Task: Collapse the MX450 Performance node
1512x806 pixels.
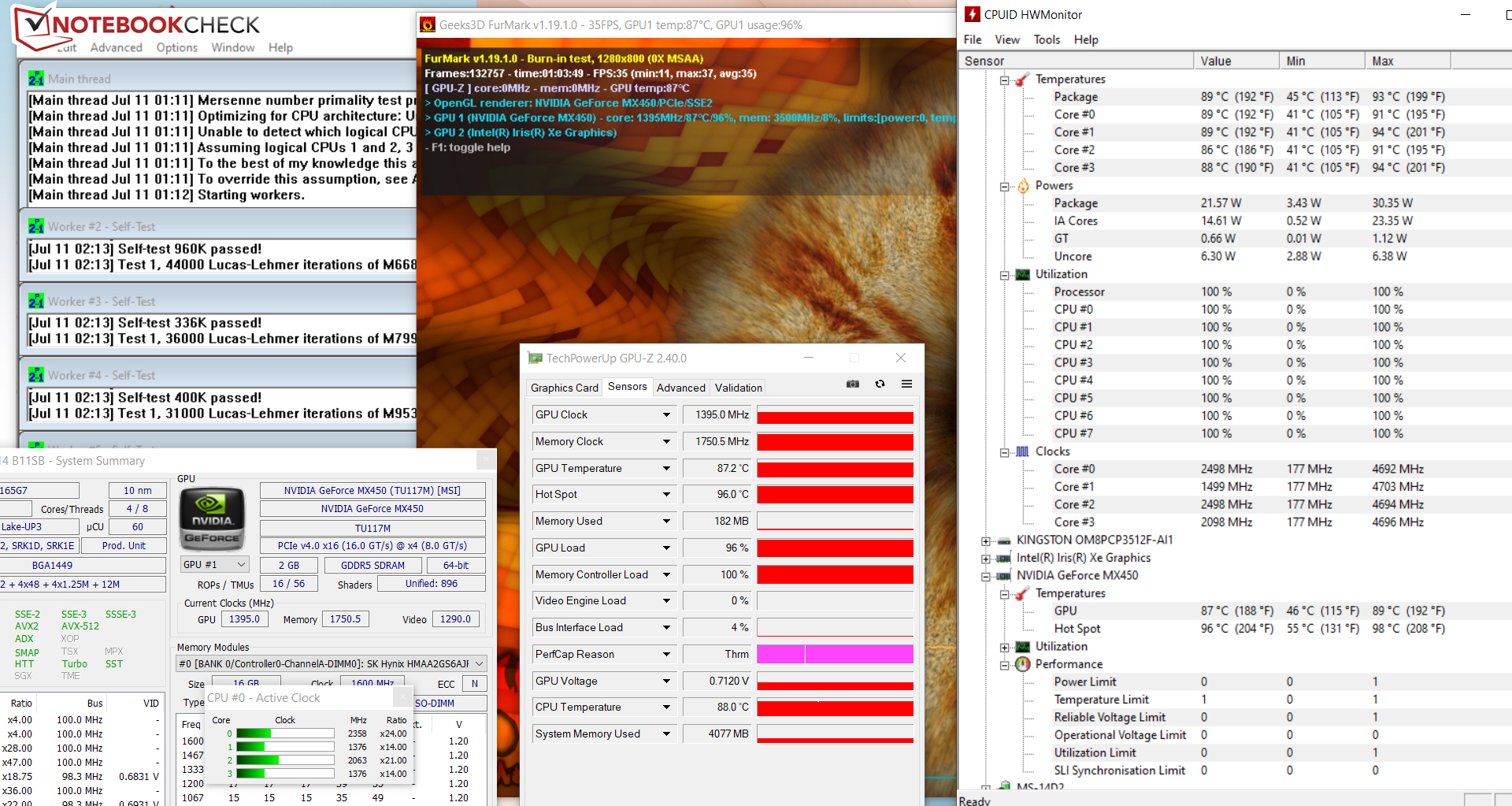Action: (1005, 665)
